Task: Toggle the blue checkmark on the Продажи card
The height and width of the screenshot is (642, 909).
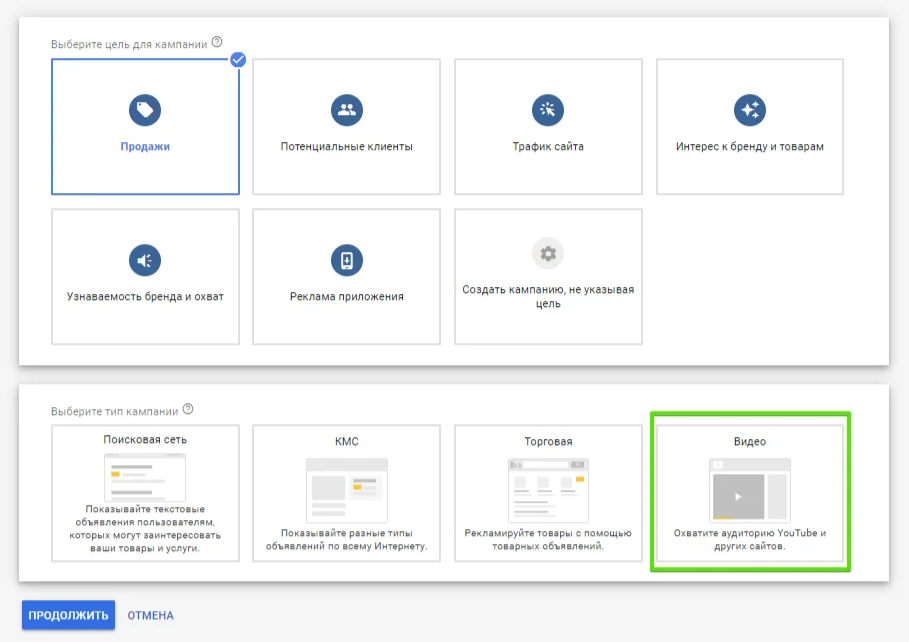Action: tap(238, 59)
